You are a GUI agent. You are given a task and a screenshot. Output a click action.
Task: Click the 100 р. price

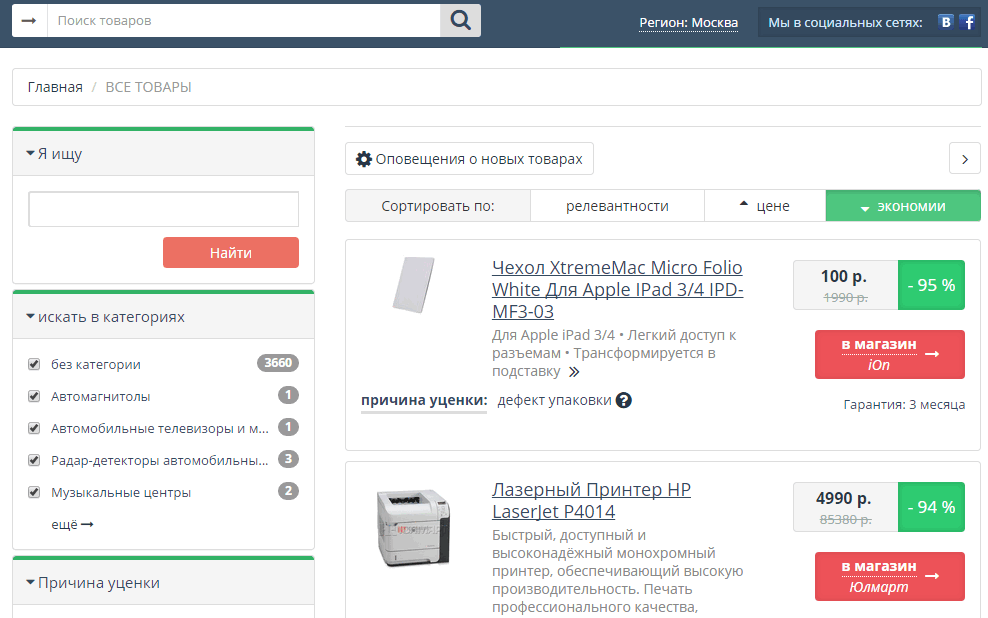coord(844,276)
